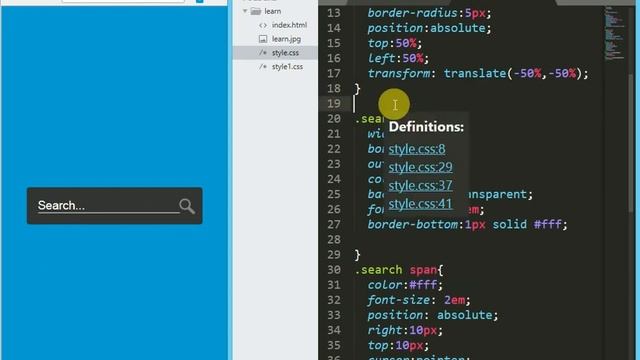Click border-bottom property on line 27
The width and height of the screenshot is (640, 360).
point(413,224)
